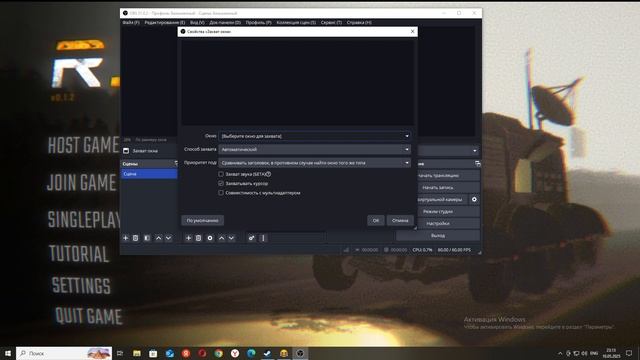
Task: Show hidden system tray icons chevron
Action: [x=560, y=353]
